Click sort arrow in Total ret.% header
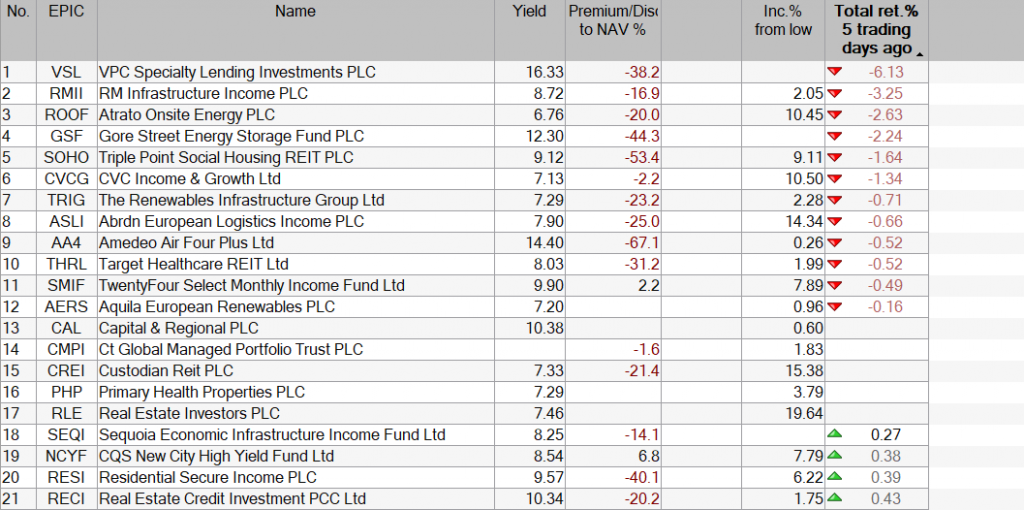Viewport: 1024px width, 510px height. pos(920,54)
